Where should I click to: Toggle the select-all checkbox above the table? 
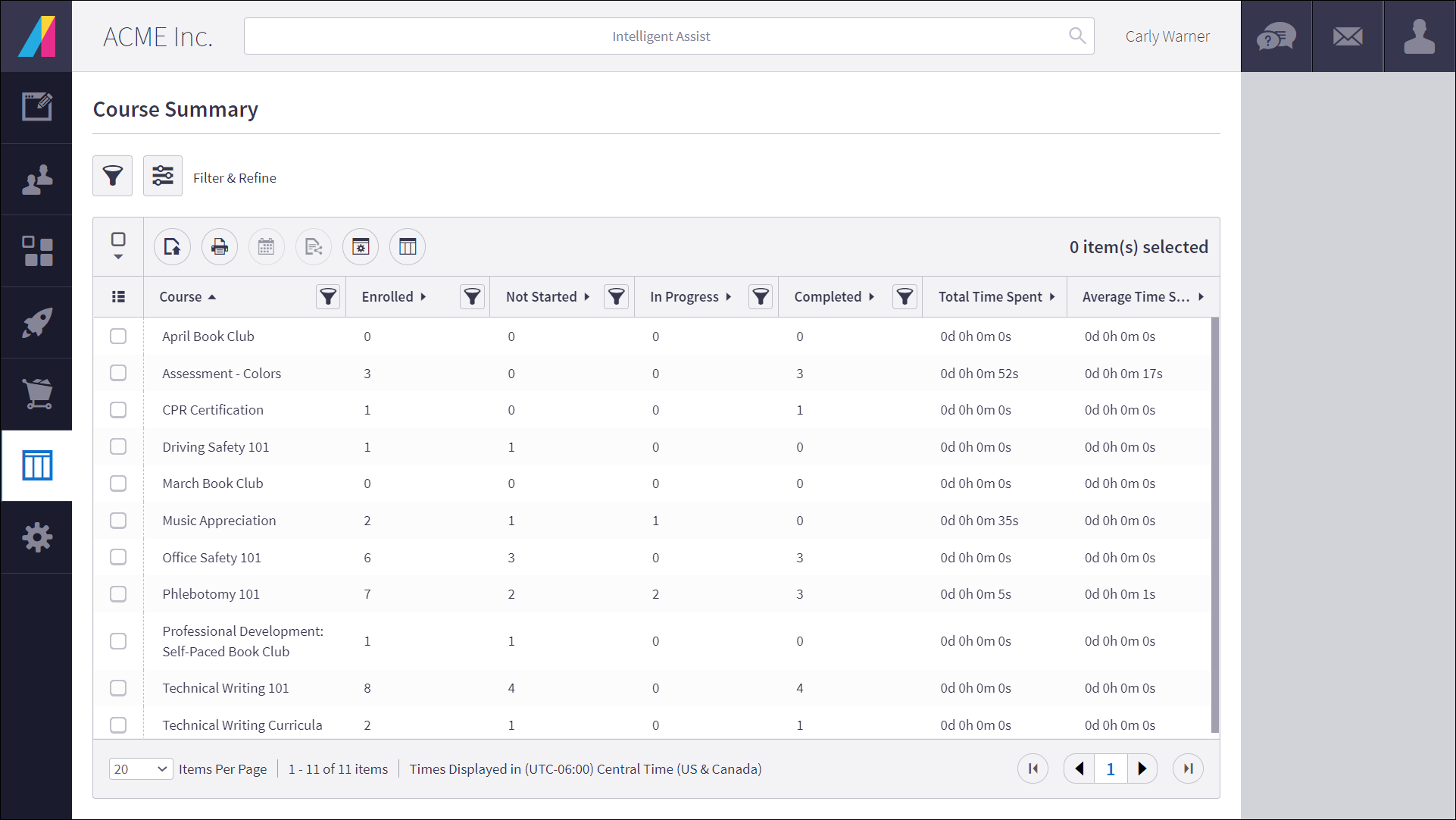point(118,239)
